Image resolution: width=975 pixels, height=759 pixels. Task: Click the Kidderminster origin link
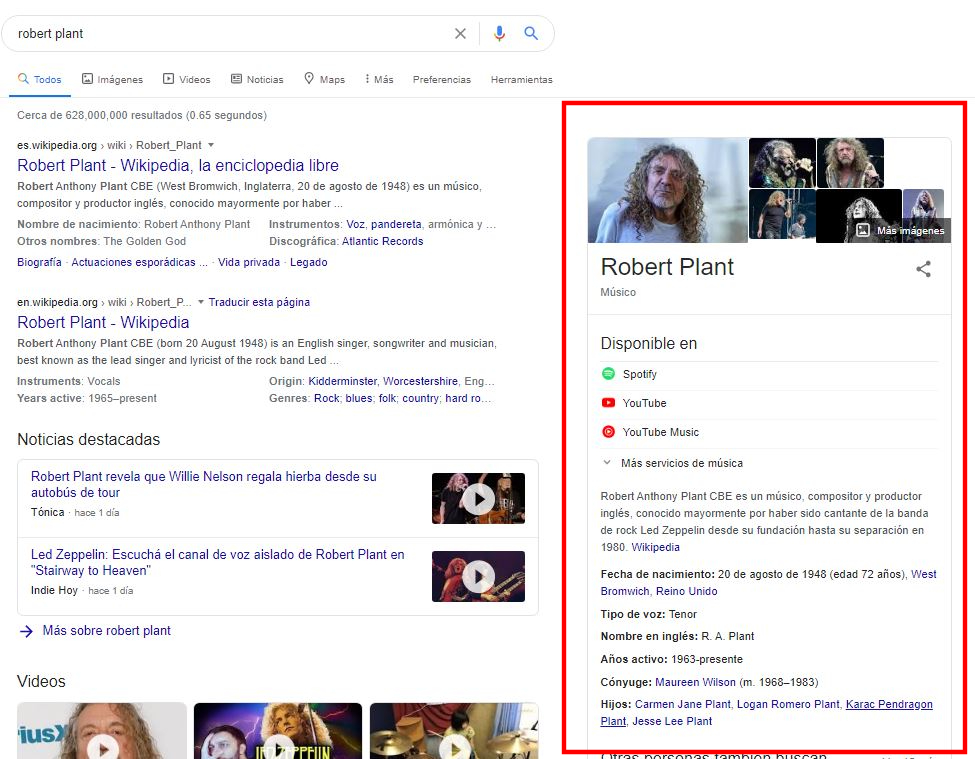click(x=343, y=381)
